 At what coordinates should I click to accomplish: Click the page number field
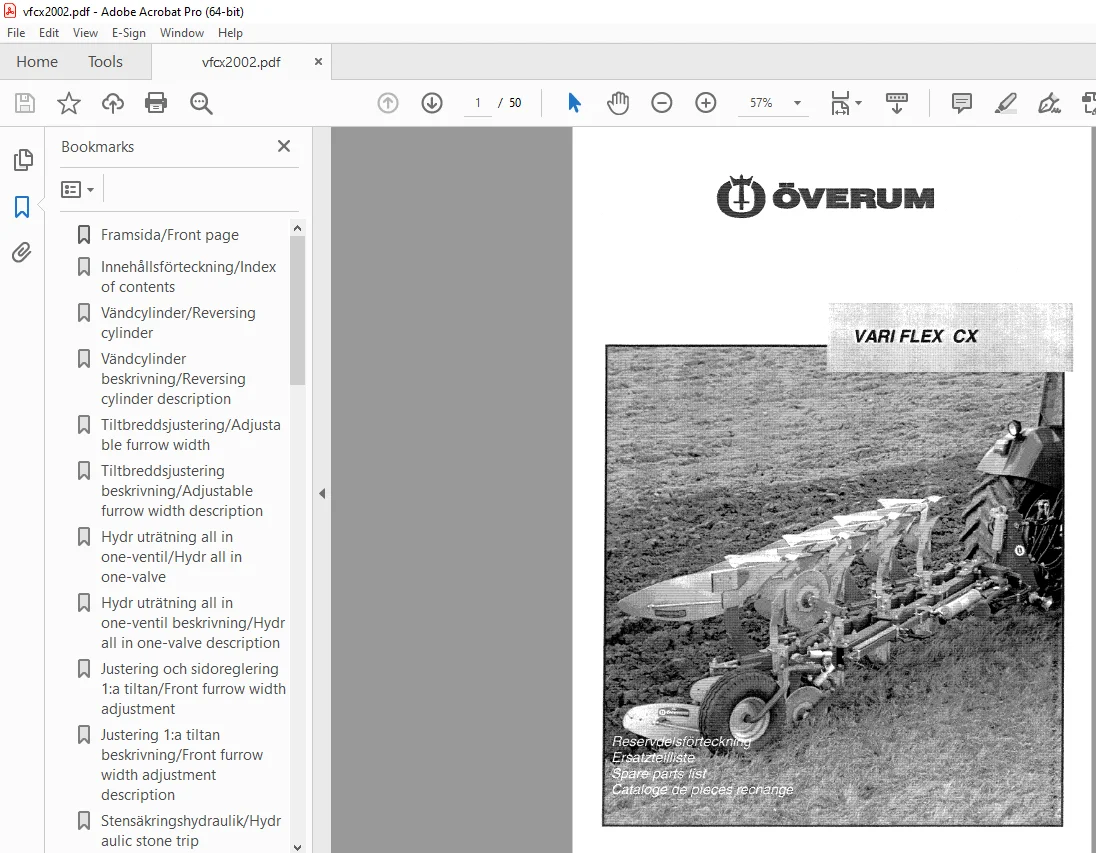(x=478, y=103)
